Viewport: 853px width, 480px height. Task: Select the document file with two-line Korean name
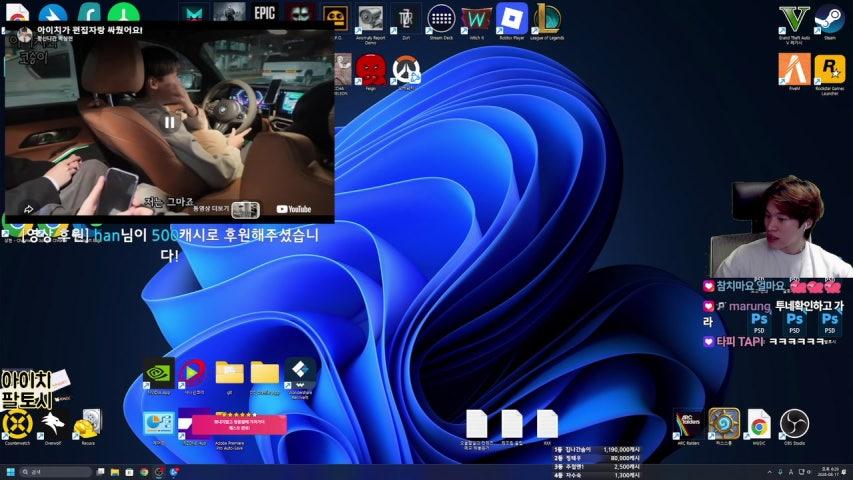point(477,426)
